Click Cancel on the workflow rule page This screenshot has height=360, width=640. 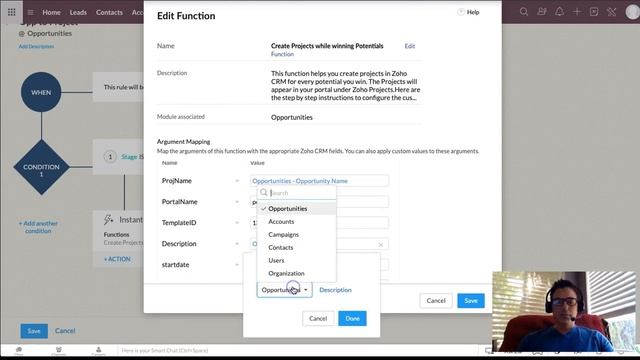65,331
